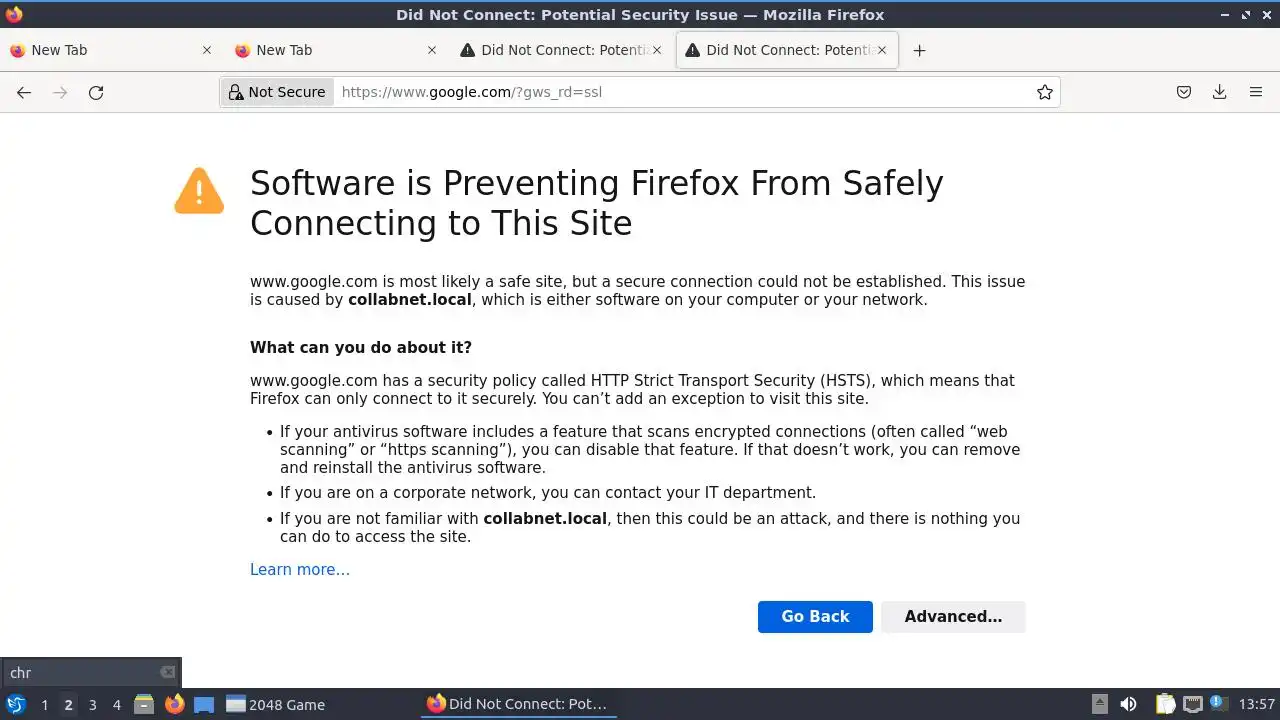Click the Go Back button
The width and height of the screenshot is (1280, 720).
coord(815,617)
